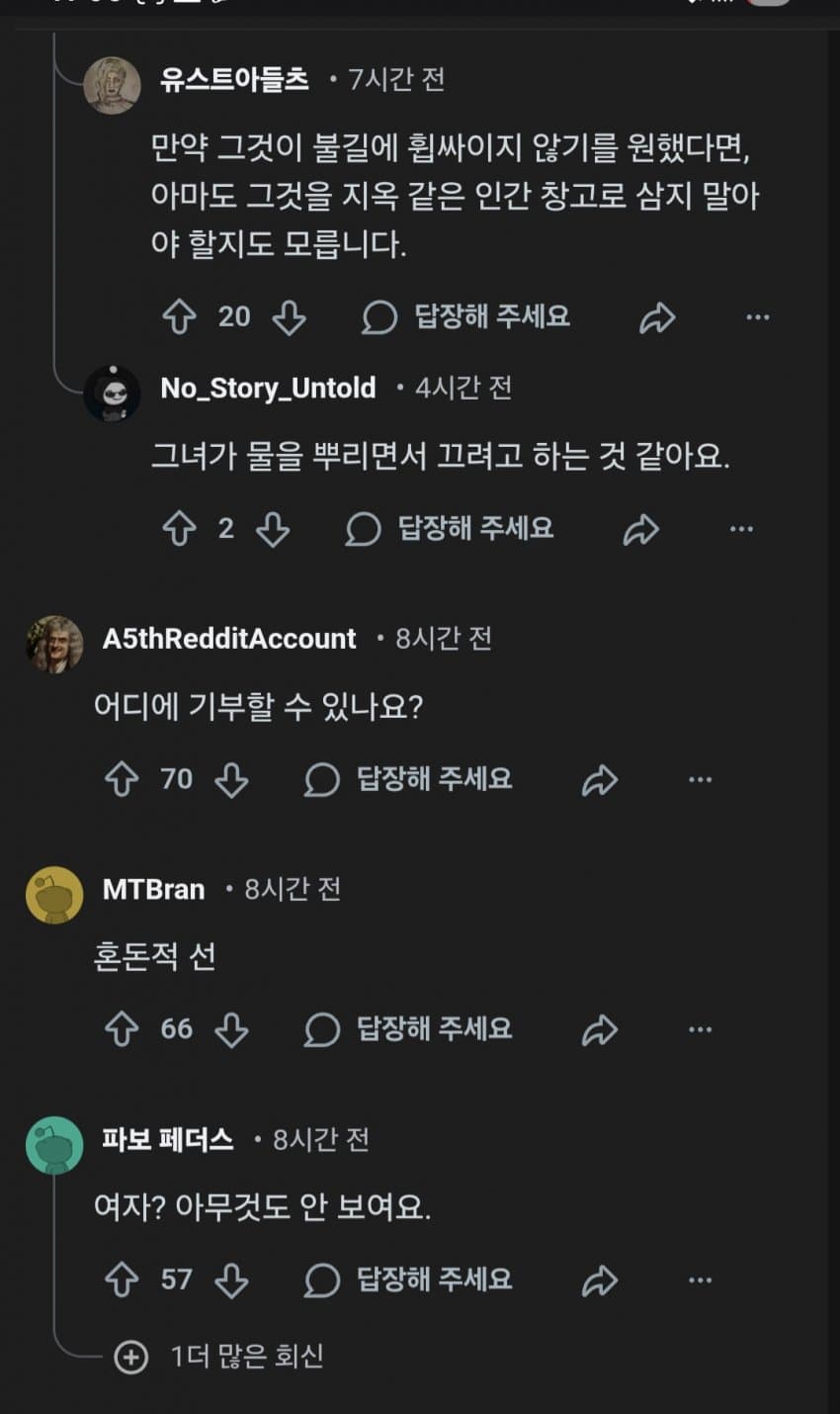Open more options for 유스트아들츠 comment
Screen dimensions: 840x1414
(x=757, y=317)
